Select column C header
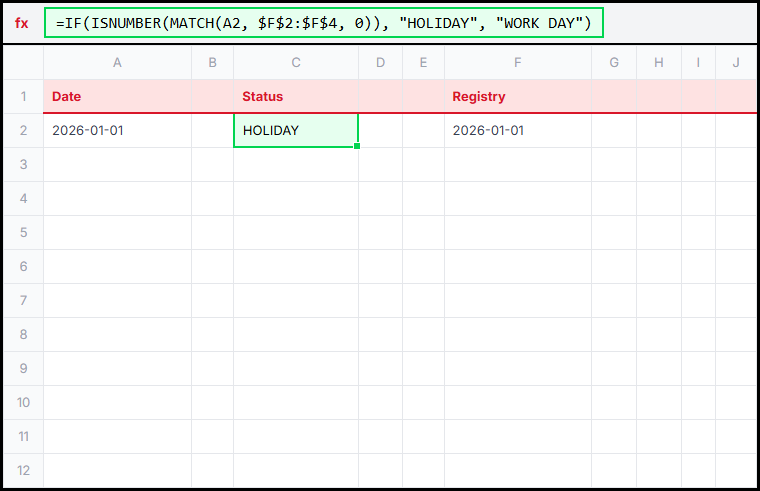The image size is (760, 491). (x=295, y=63)
